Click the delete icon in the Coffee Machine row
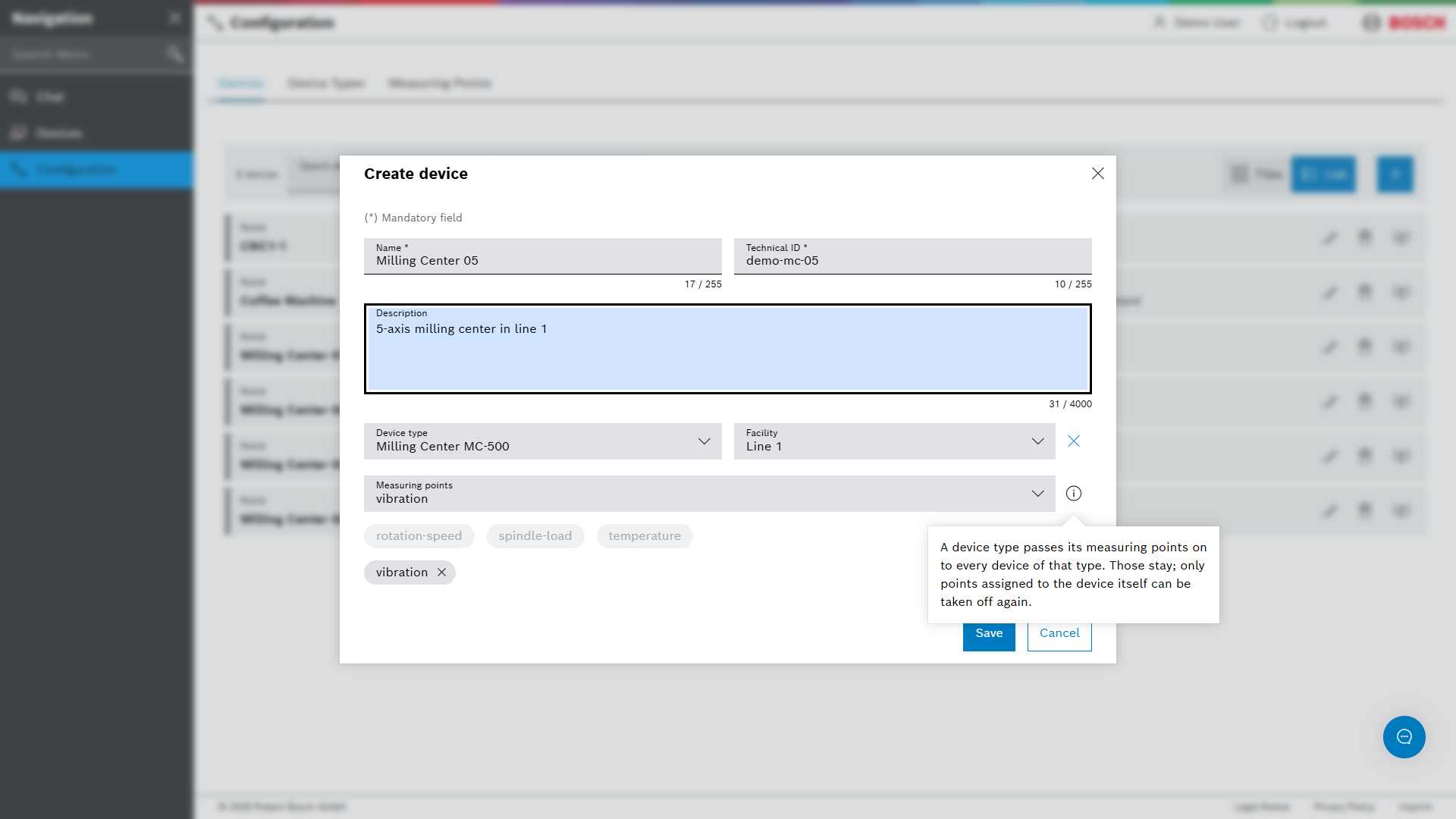 pos(1365,293)
